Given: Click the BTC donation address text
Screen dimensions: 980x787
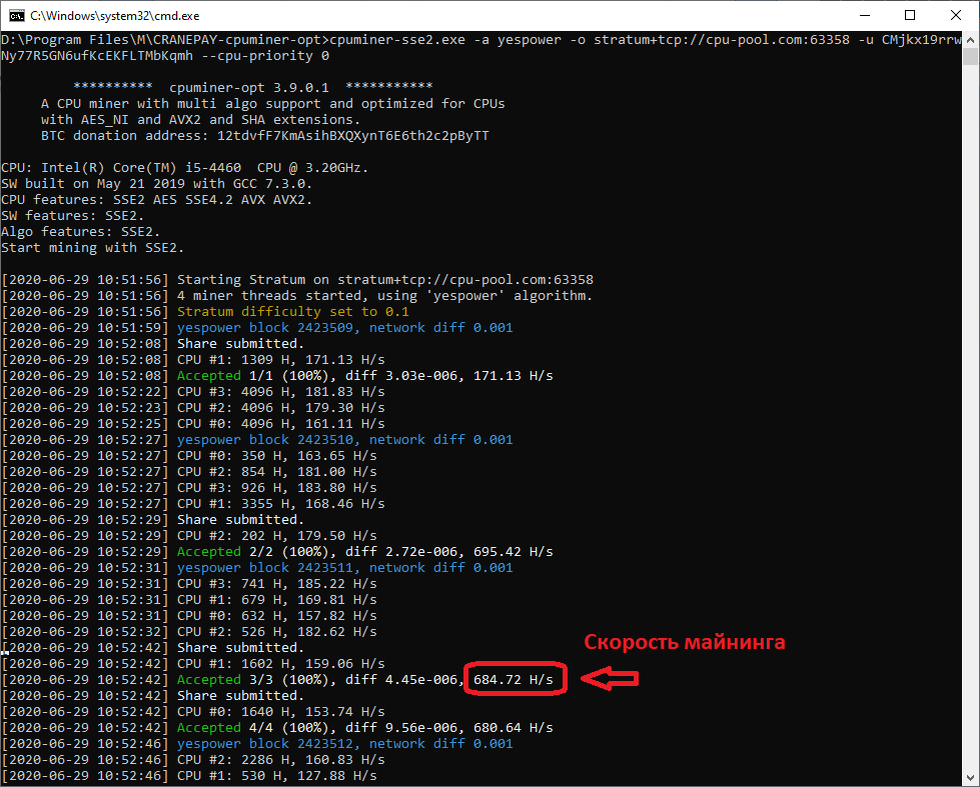Looking at the screenshot, I should pyautogui.click(x=265, y=136).
